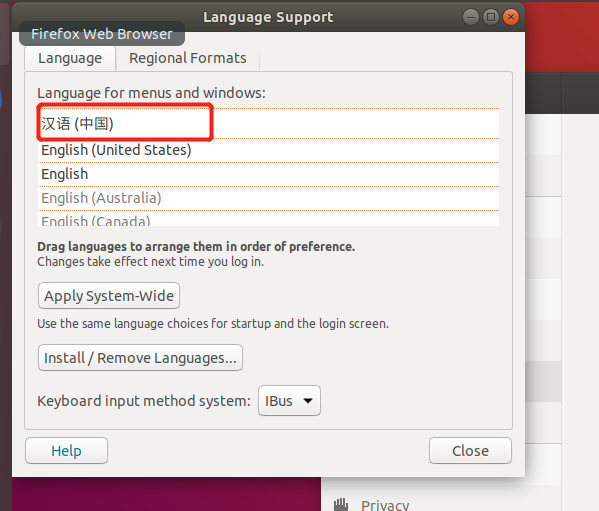Choose the plain English language row

(268, 175)
